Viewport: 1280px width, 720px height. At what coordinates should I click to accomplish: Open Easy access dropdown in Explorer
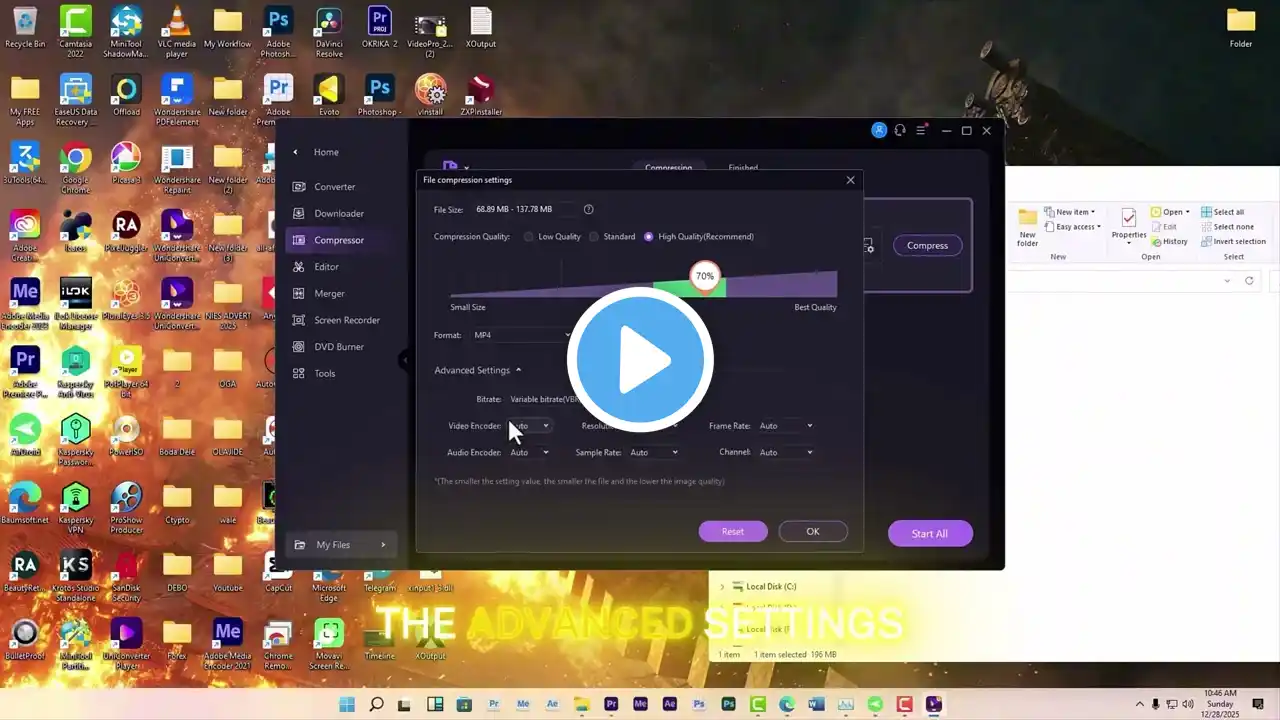1071,227
